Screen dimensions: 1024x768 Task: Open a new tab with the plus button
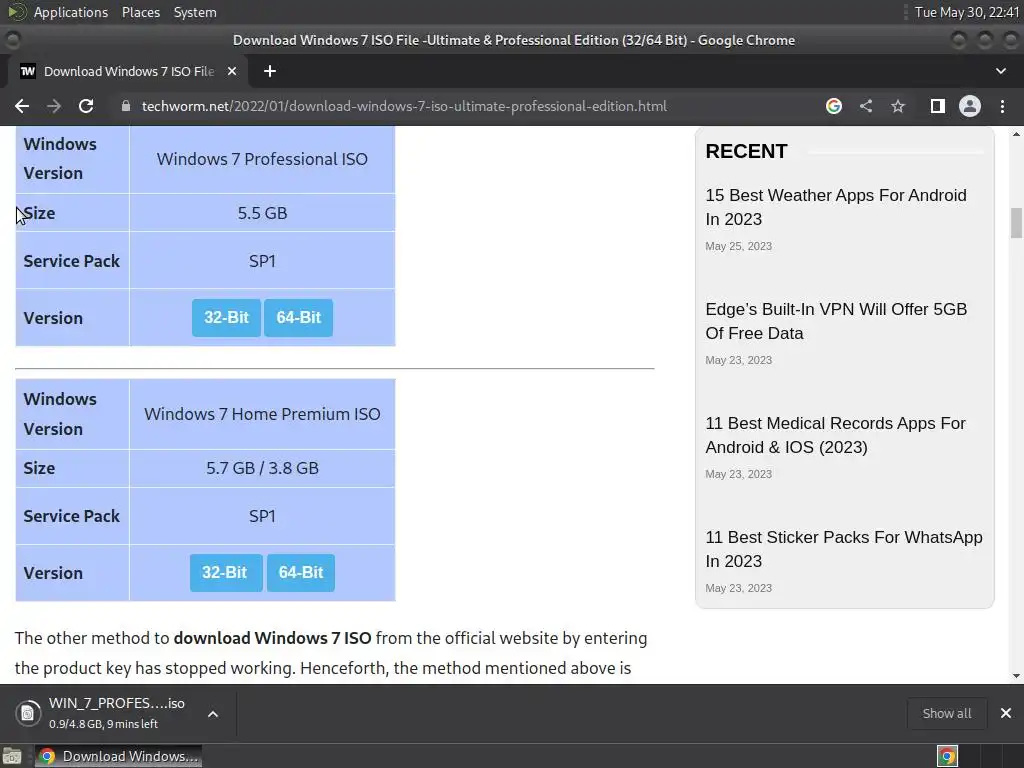[x=270, y=71]
